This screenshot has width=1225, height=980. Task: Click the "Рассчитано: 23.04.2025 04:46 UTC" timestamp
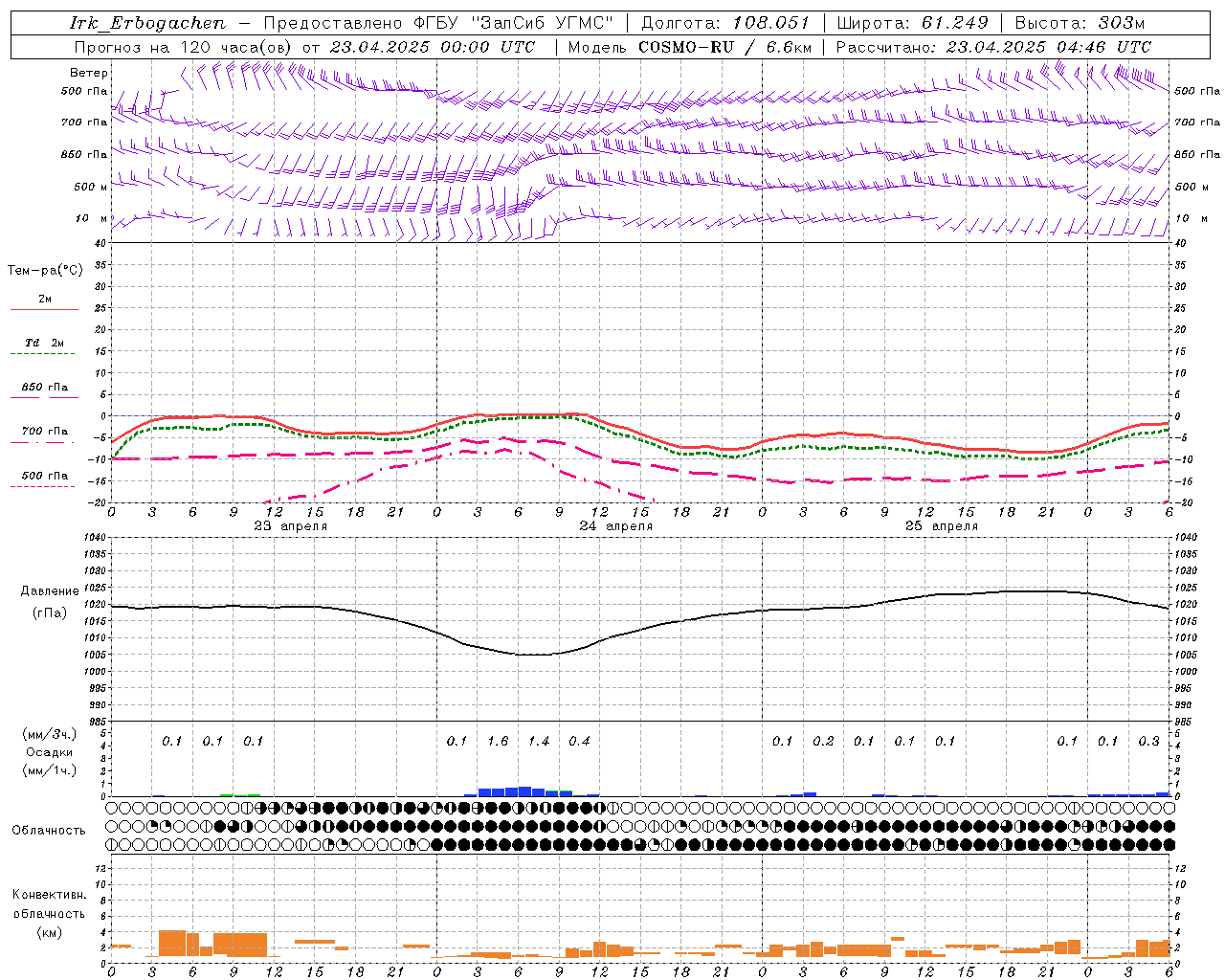point(993,47)
